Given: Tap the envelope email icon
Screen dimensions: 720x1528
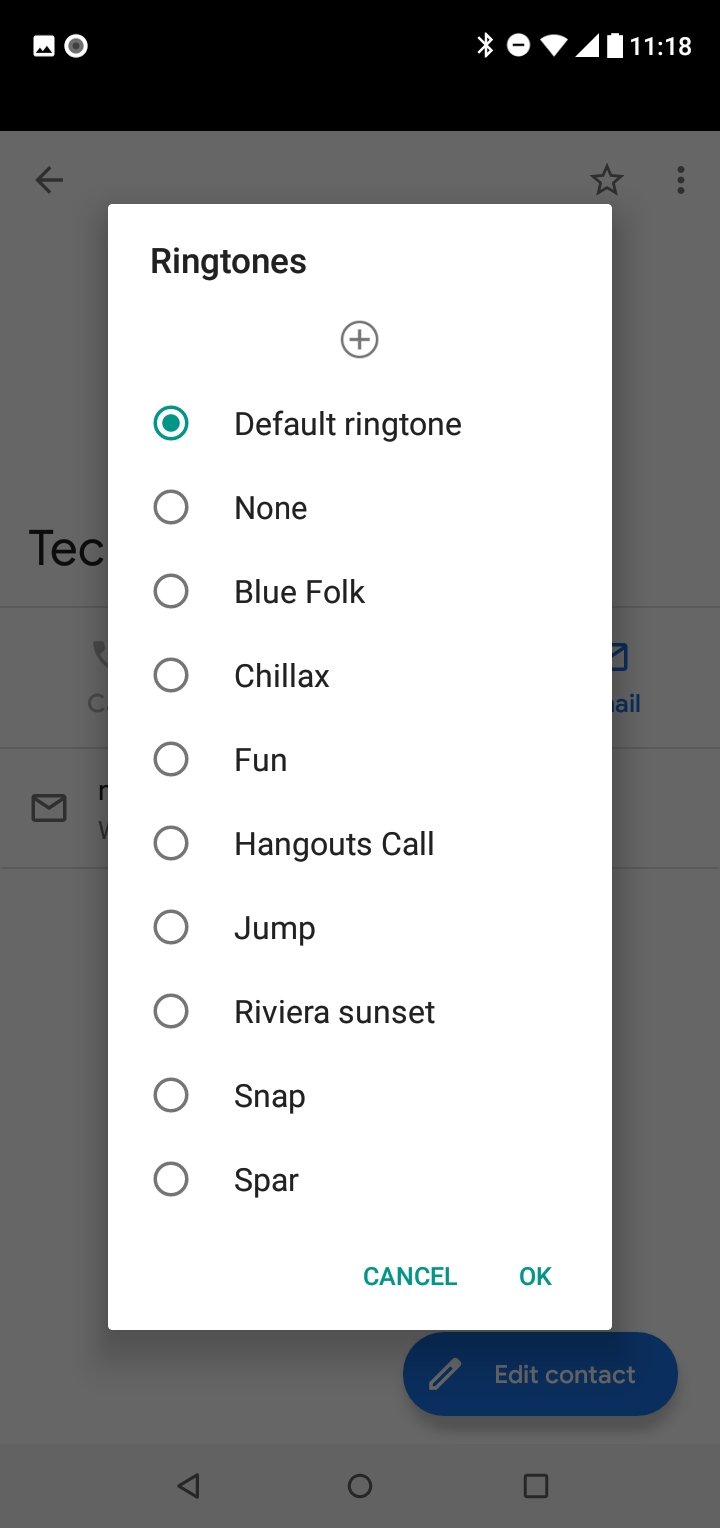Looking at the screenshot, I should [49, 808].
